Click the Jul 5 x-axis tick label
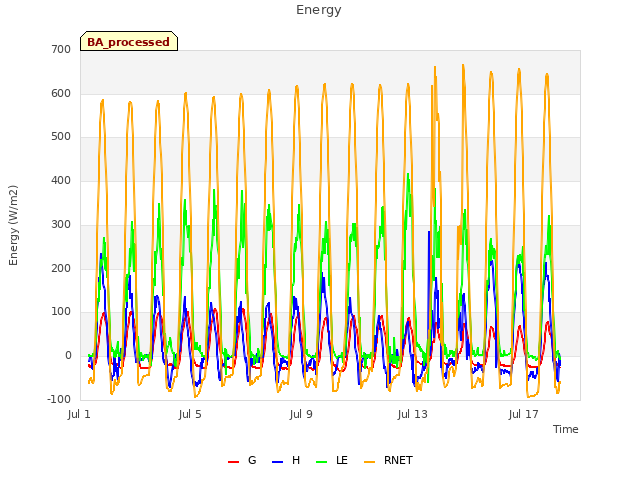The height and width of the screenshot is (480, 640). coord(190,415)
